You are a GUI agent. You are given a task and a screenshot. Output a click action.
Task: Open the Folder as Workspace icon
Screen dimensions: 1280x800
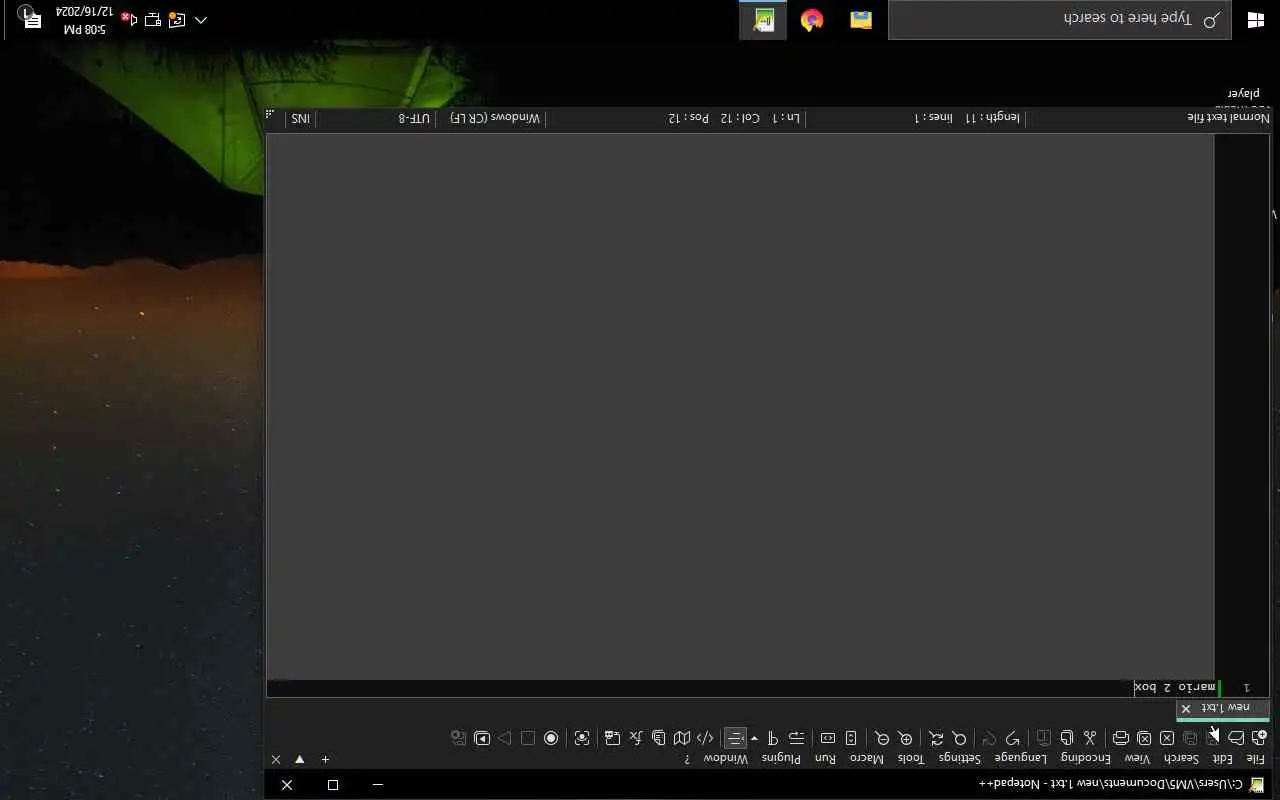point(613,738)
